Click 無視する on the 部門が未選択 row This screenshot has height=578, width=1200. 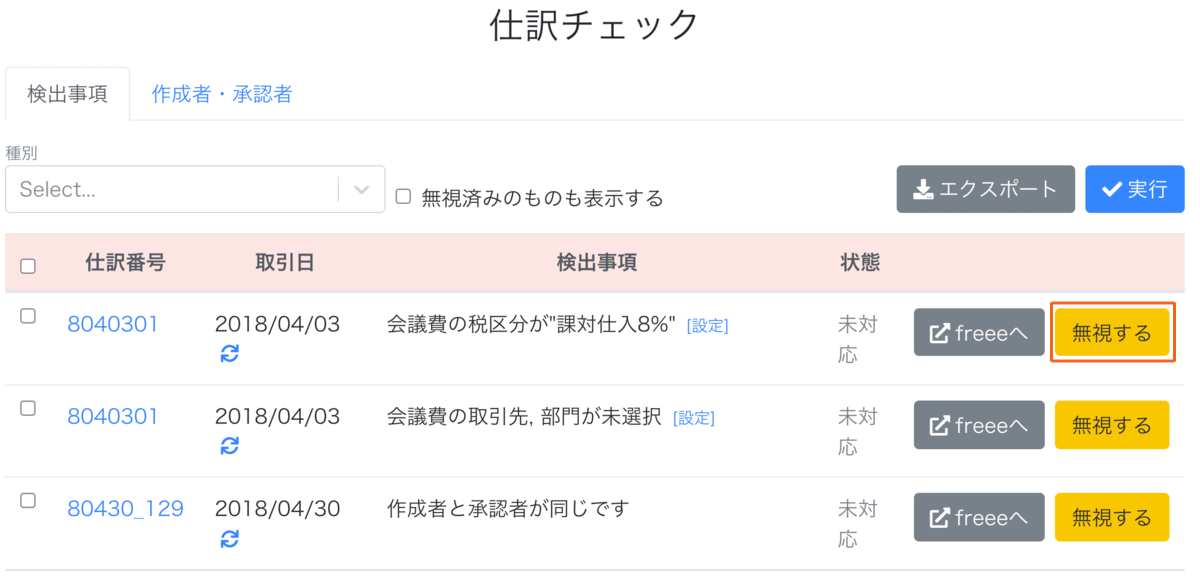pyautogui.click(x=1112, y=425)
